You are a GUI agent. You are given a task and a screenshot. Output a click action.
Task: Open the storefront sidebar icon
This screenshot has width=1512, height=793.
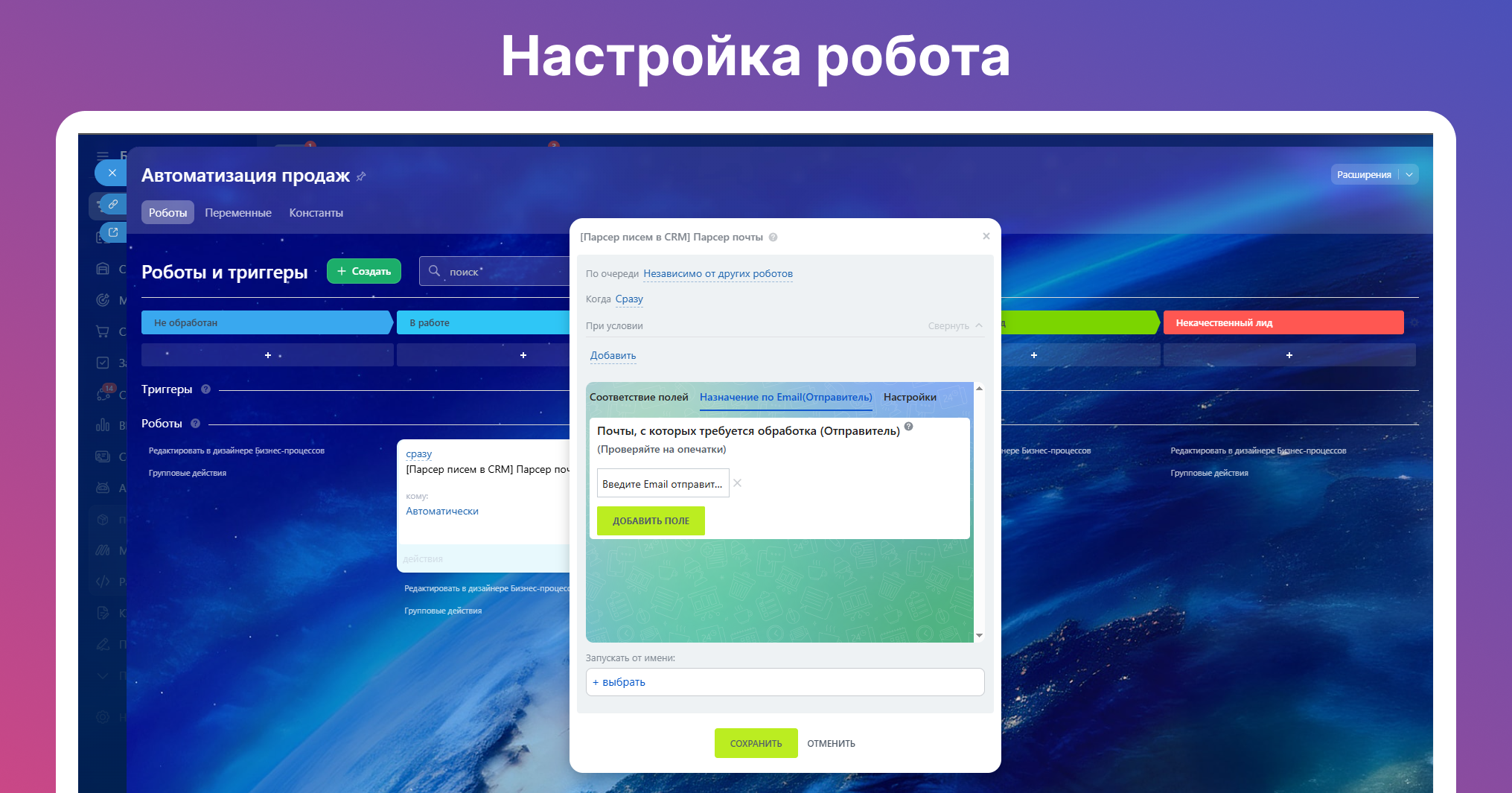103,269
